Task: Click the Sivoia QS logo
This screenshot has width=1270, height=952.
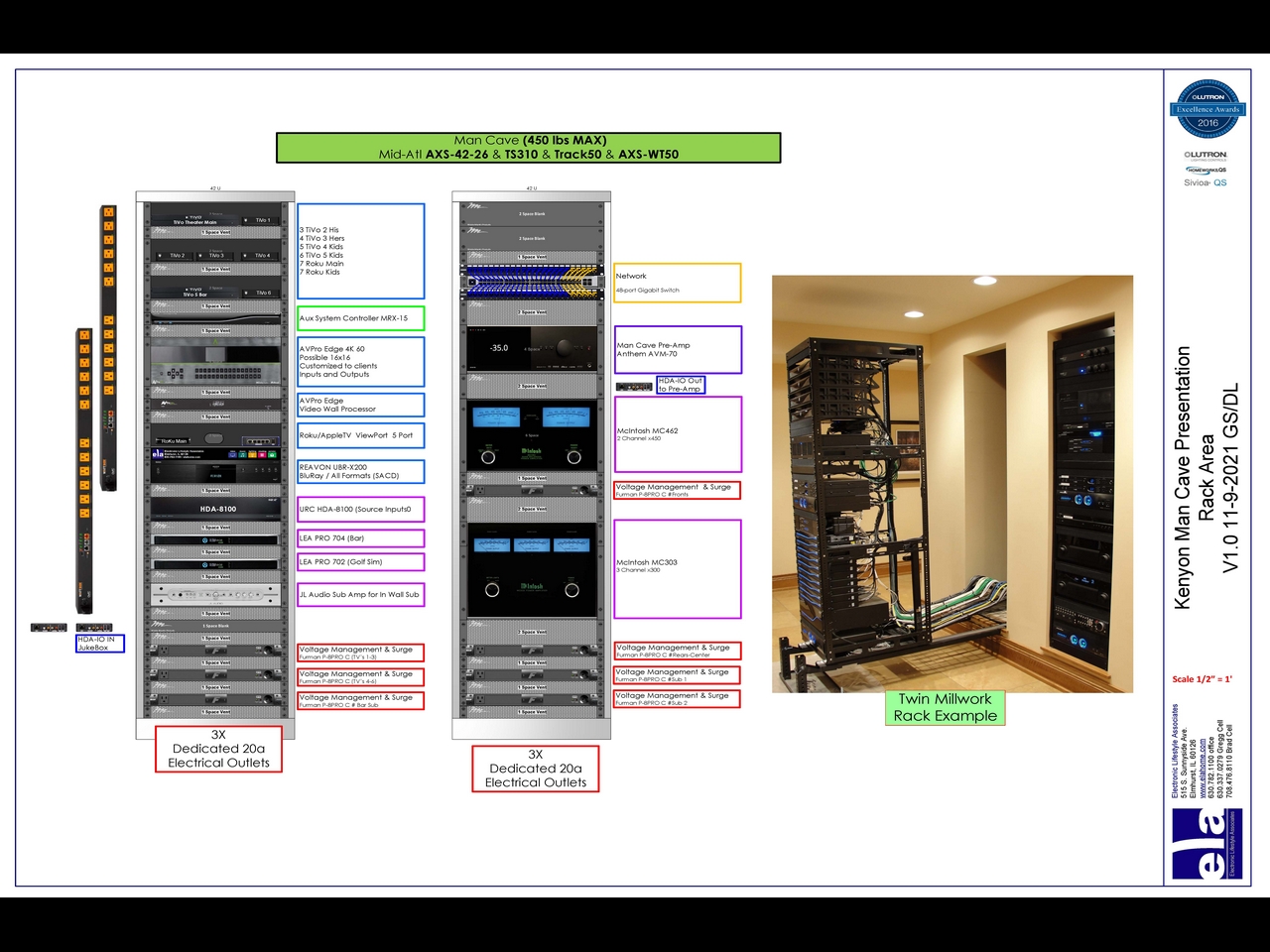Action: pyautogui.click(x=1206, y=182)
